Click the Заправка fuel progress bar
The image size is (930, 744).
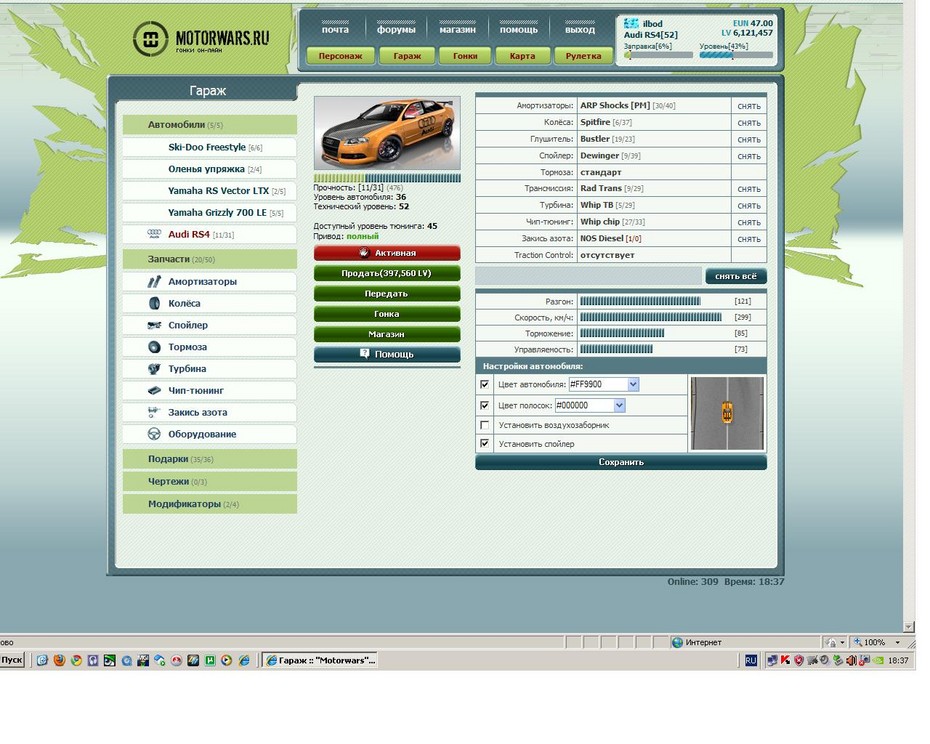click(x=659, y=55)
